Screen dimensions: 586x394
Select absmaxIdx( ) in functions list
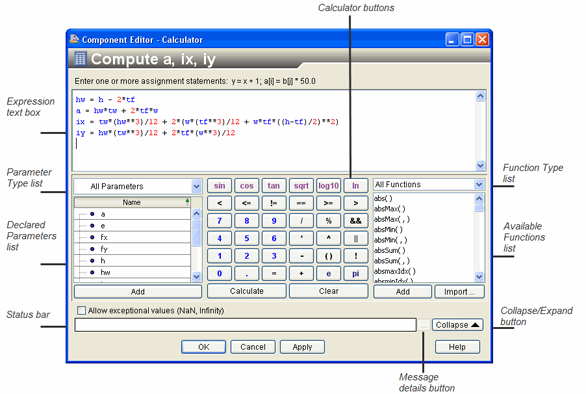tap(395, 271)
